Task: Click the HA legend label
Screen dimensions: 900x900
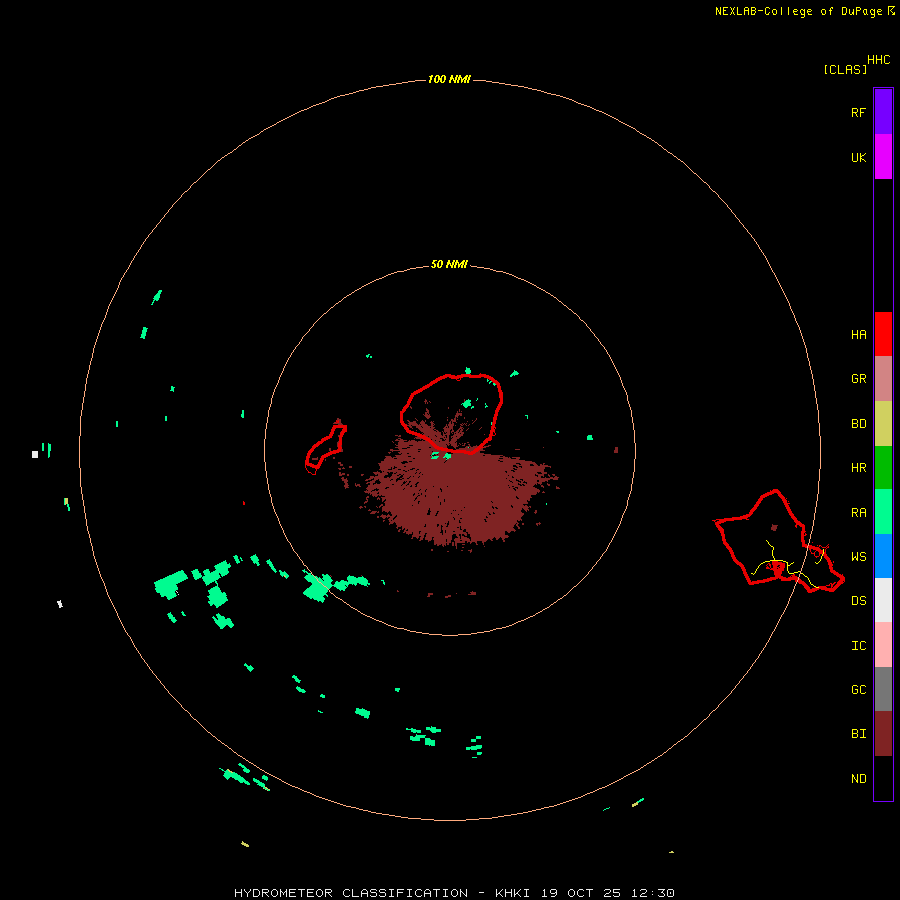Action: coord(858,335)
